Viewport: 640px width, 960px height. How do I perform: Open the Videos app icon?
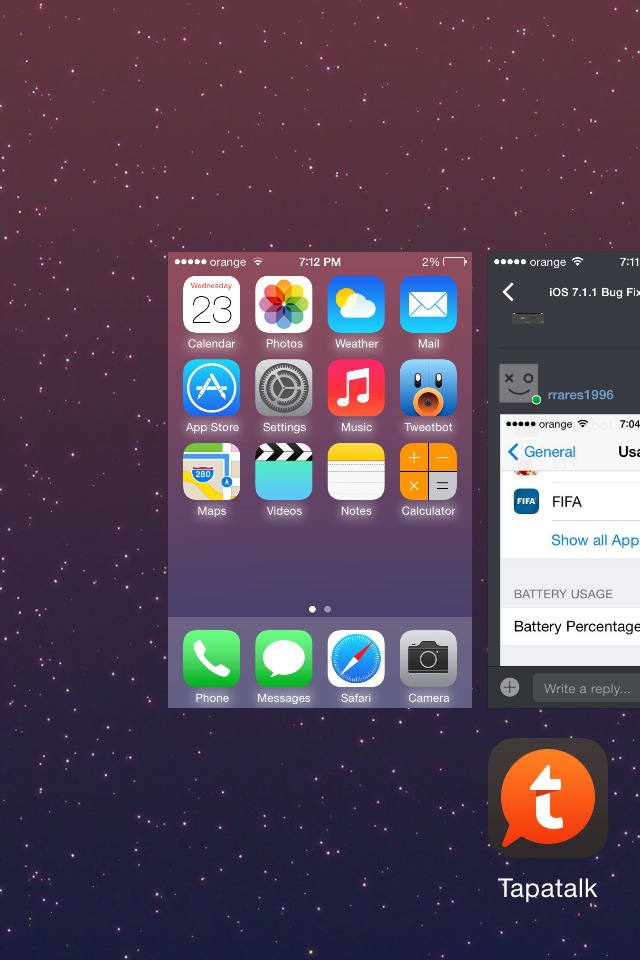pyautogui.click(x=284, y=471)
